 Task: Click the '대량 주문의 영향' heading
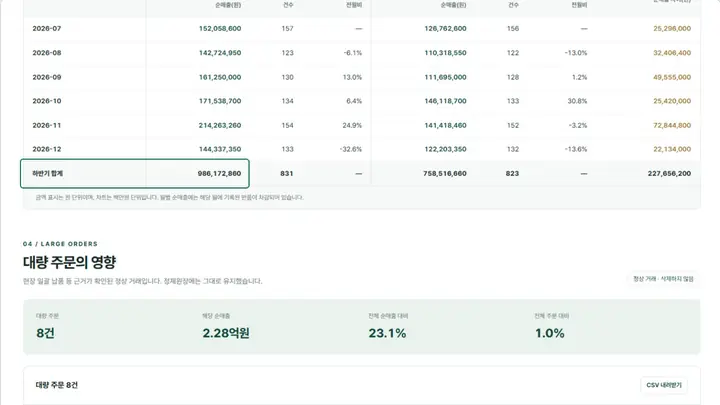click(69, 262)
